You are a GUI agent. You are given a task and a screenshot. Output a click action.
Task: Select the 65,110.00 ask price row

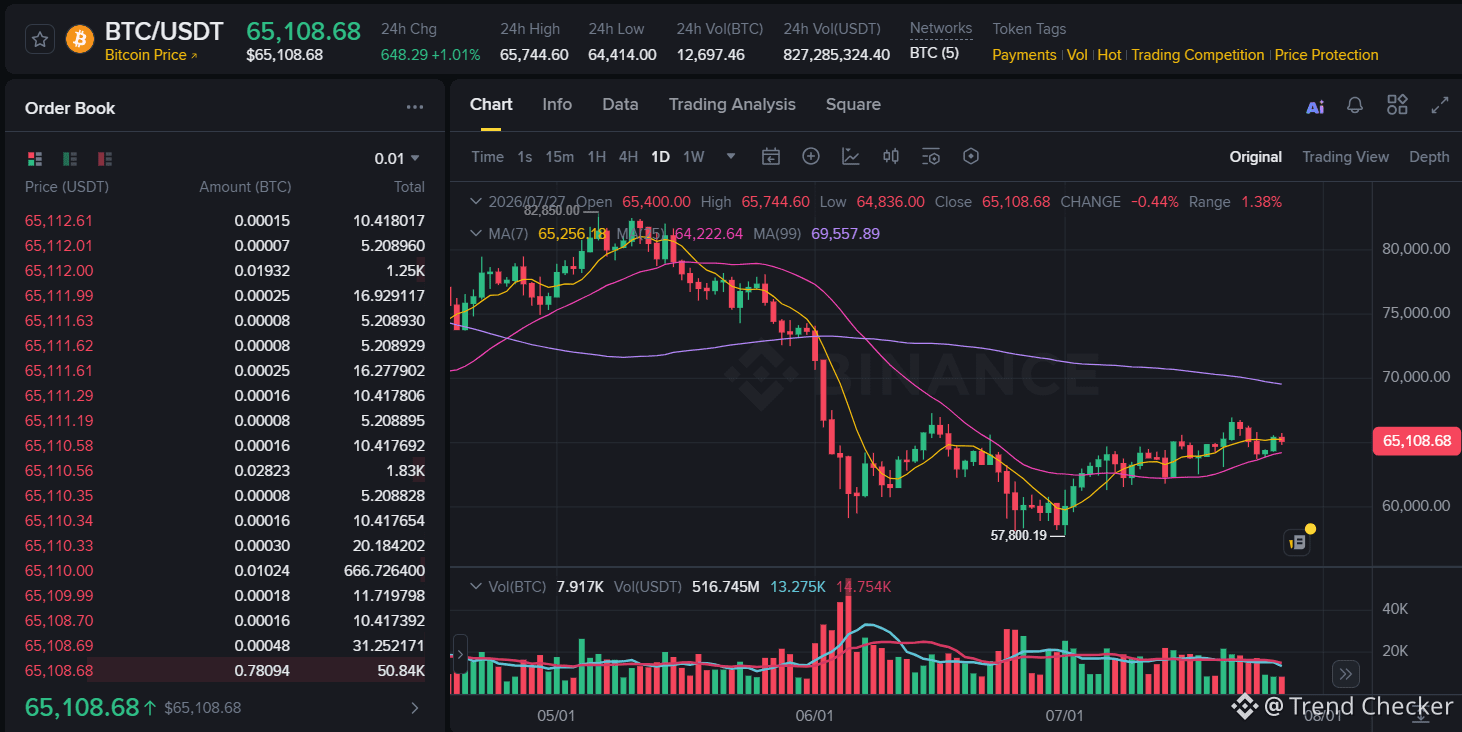pyautogui.click(x=225, y=571)
